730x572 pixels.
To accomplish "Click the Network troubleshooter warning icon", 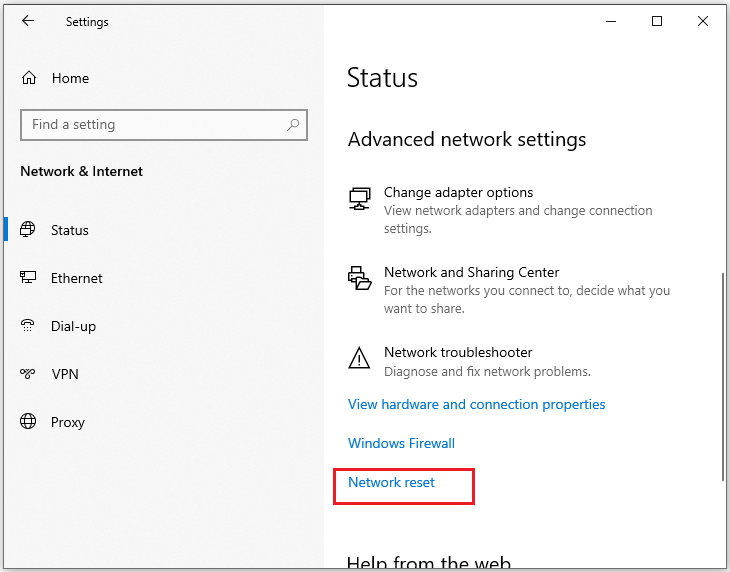I will click(359, 358).
